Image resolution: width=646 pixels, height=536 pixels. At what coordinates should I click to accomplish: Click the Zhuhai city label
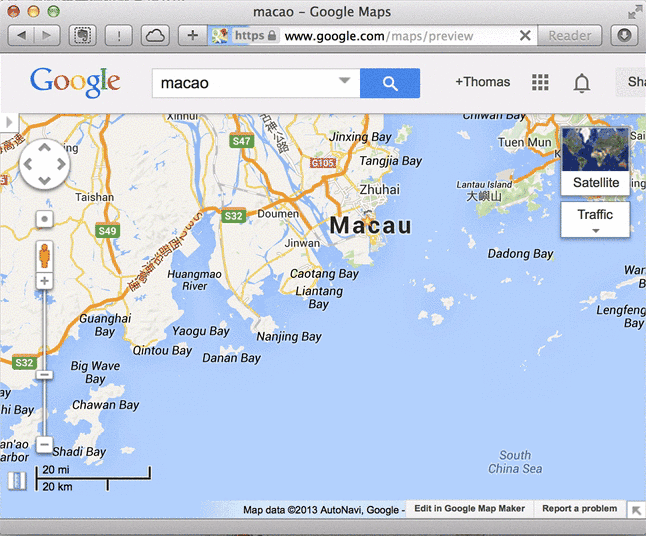point(379,190)
